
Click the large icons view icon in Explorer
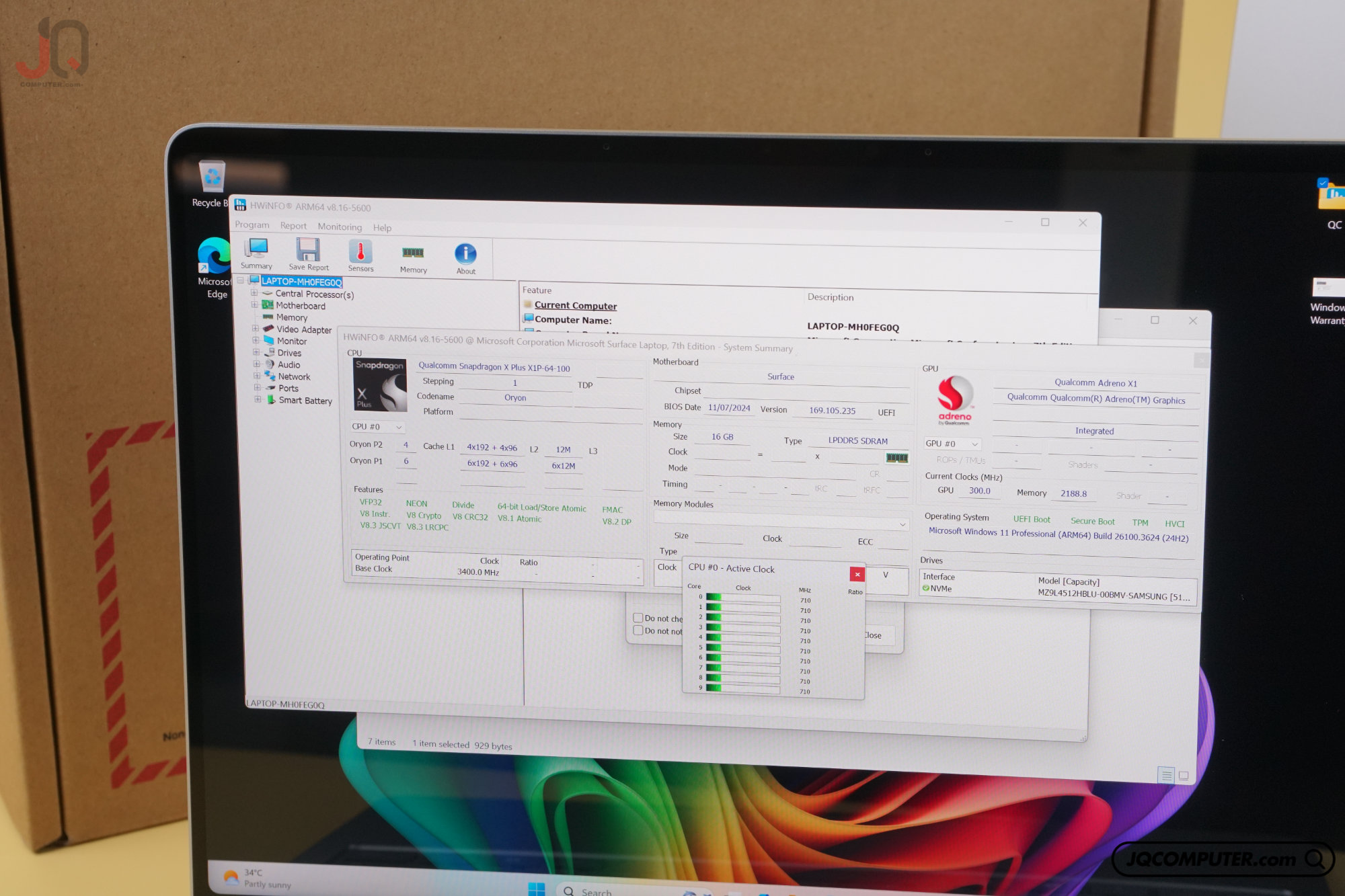click(x=1184, y=776)
